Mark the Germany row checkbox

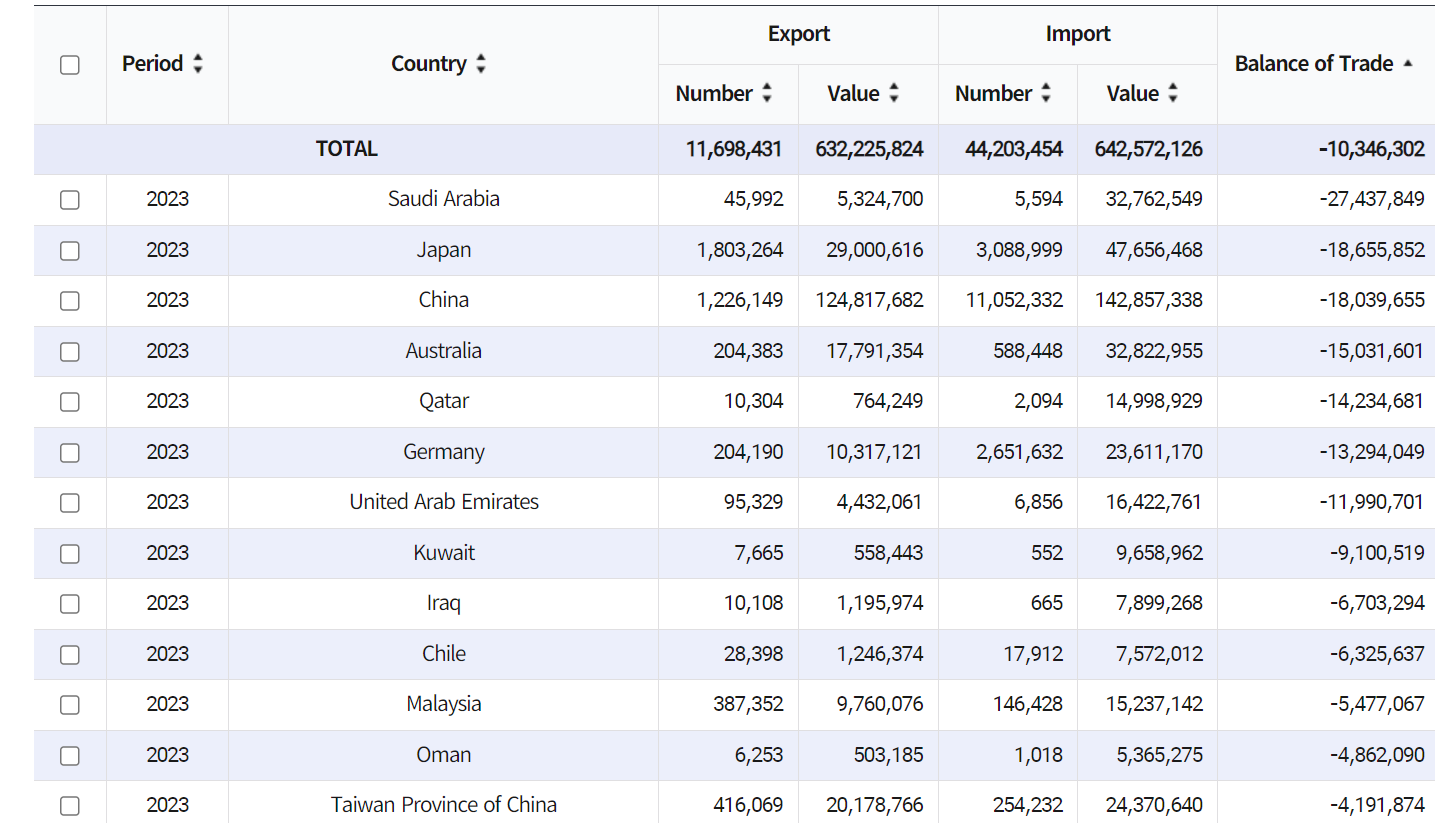(x=70, y=453)
